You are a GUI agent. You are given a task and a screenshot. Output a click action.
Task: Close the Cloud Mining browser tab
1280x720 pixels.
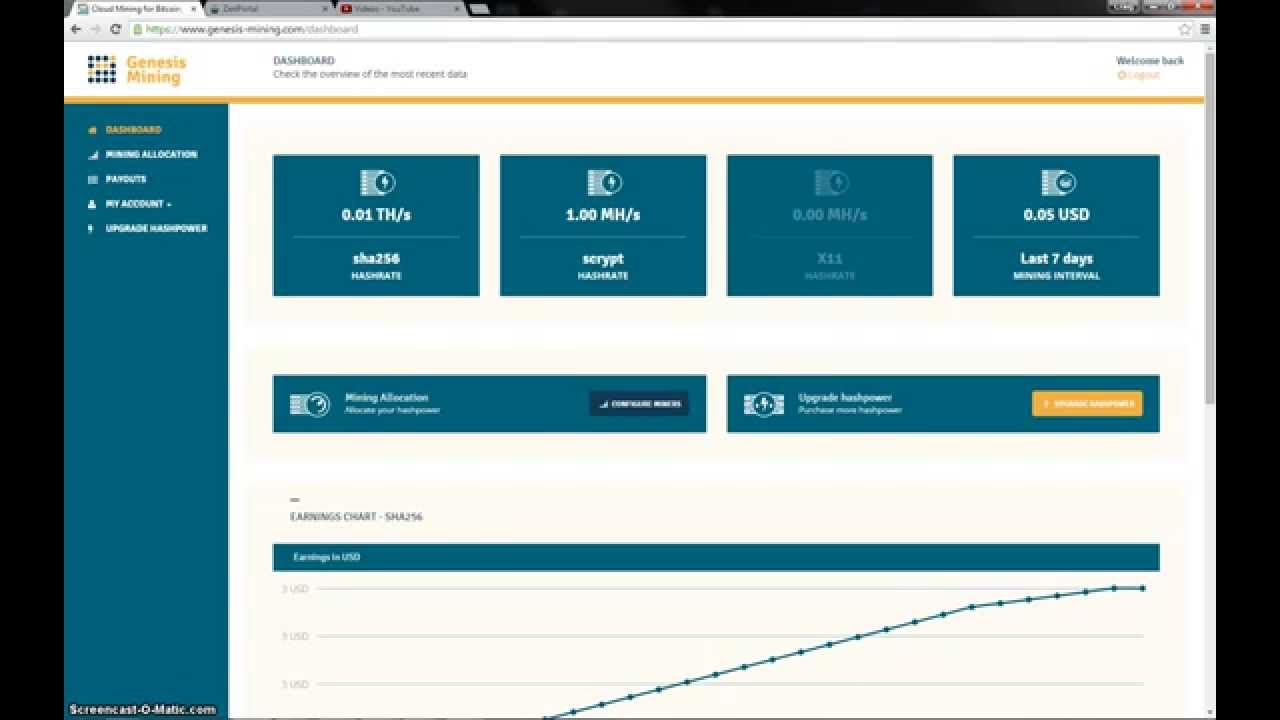click(x=194, y=9)
